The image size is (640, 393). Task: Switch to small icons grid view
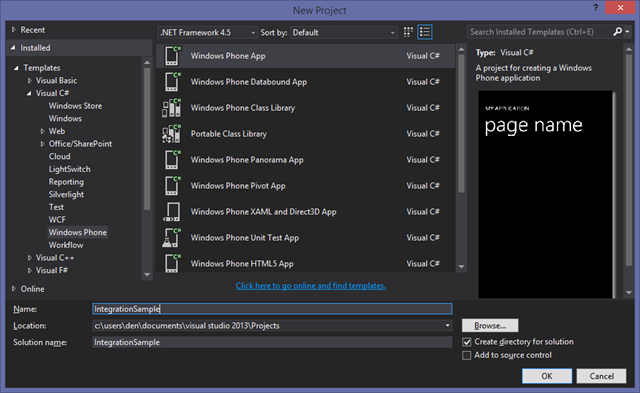pyautogui.click(x=408, y=32)
